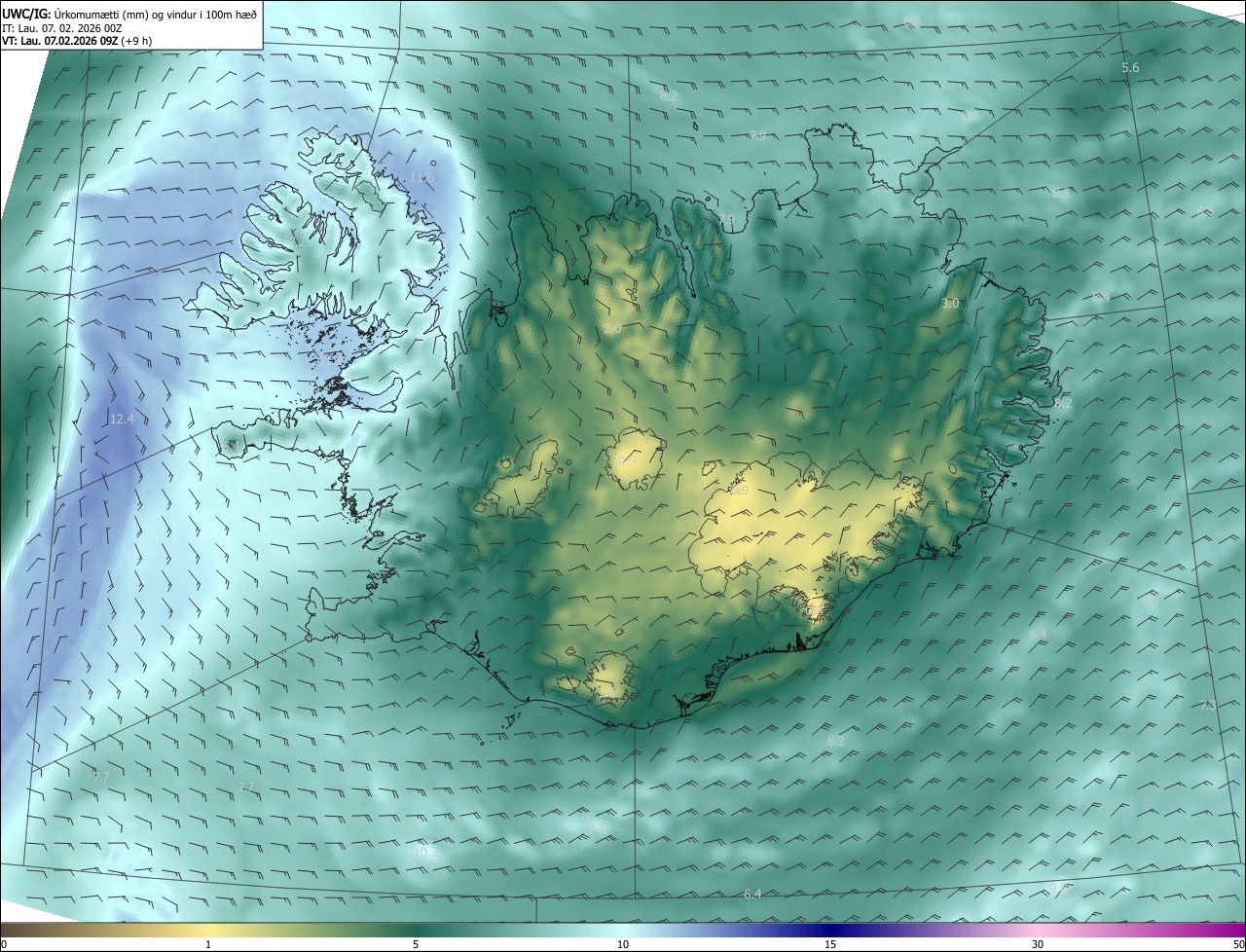Click the 1 tick on the color scale
Image resolution: width=1246 pixels, height=952 pixels.
(208, 944)
